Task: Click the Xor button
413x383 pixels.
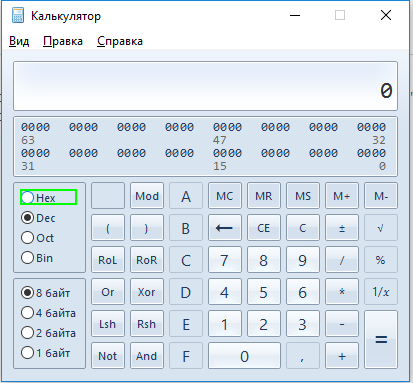Action: tap(147, 292)
